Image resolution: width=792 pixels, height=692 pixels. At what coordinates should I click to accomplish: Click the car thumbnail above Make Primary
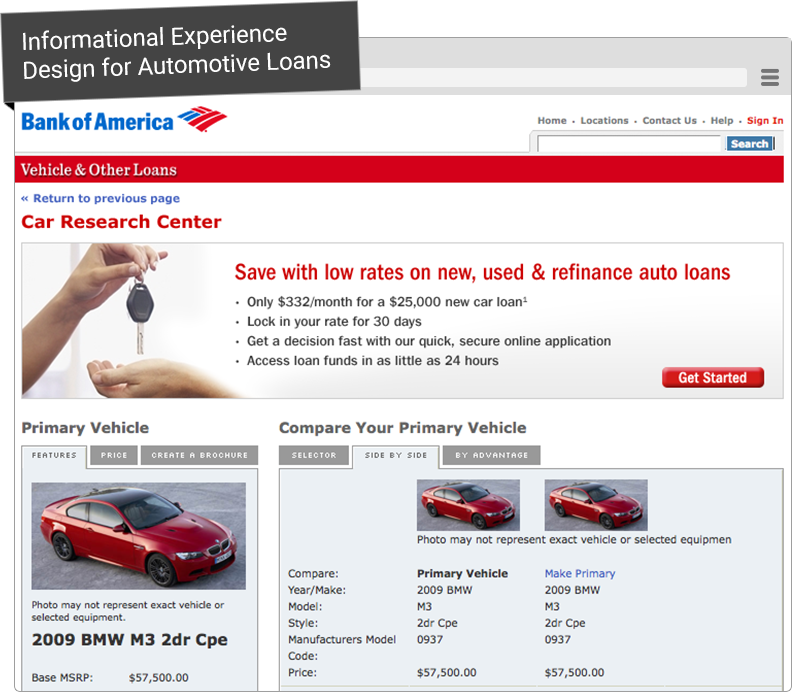click(596, 505)
